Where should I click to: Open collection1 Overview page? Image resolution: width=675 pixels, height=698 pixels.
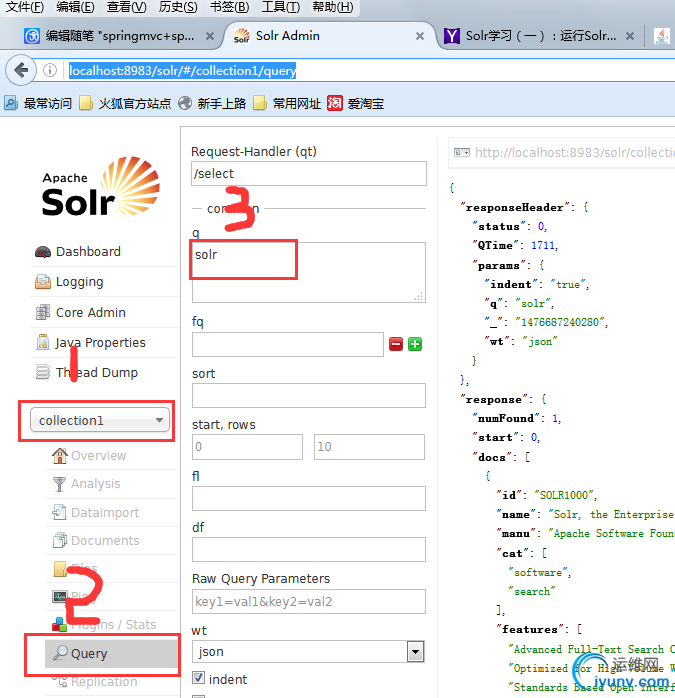pos(98,456)
